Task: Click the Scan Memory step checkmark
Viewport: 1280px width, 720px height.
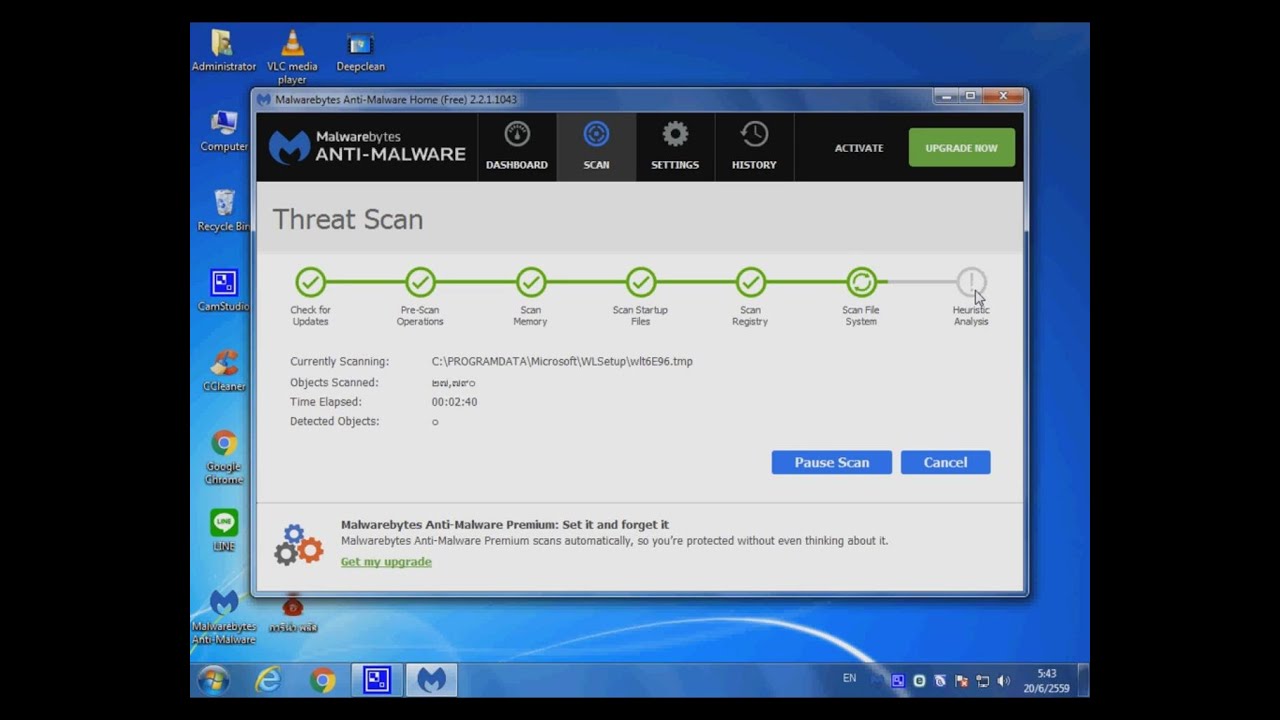Action: [x=531, y=282]
